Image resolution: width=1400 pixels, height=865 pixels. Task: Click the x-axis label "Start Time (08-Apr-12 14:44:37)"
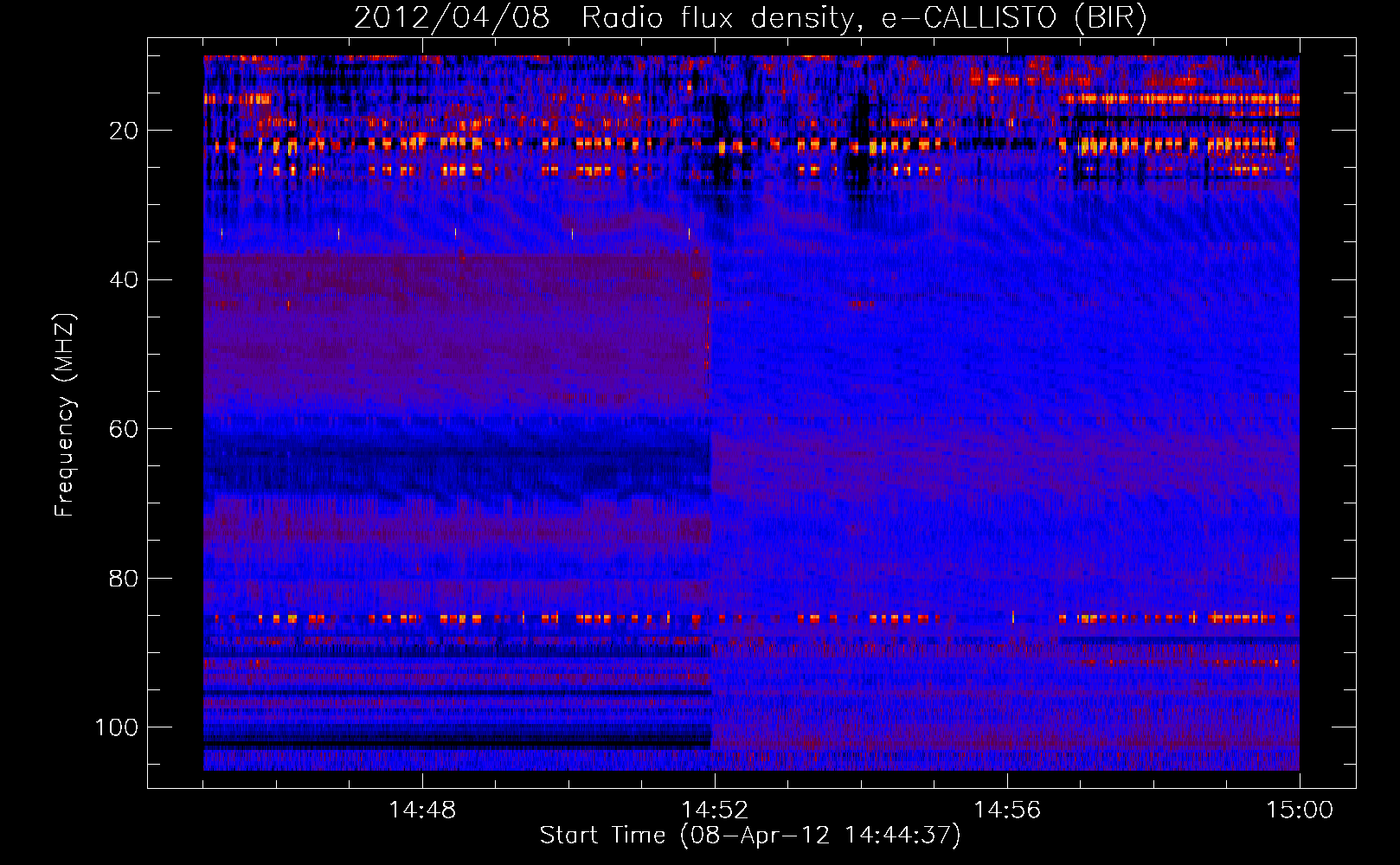(750, 836)
